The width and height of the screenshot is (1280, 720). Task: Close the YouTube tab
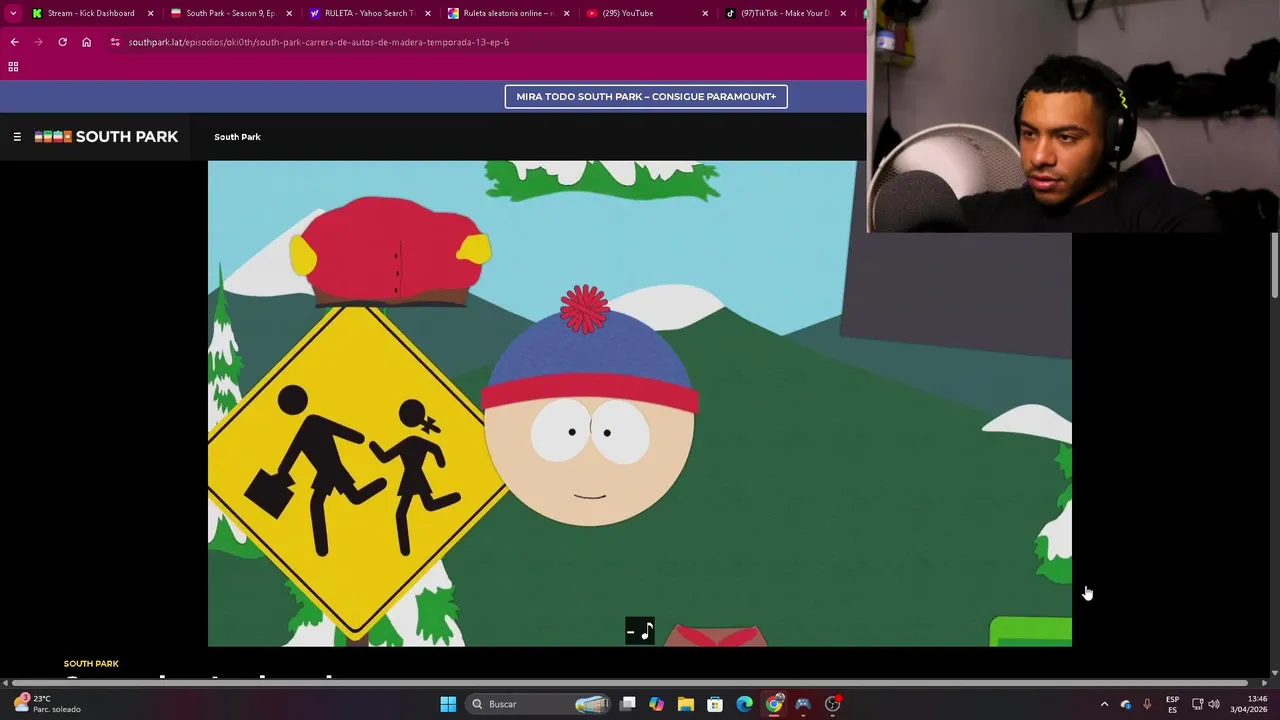pyautogui.click(x=705, y=13)
